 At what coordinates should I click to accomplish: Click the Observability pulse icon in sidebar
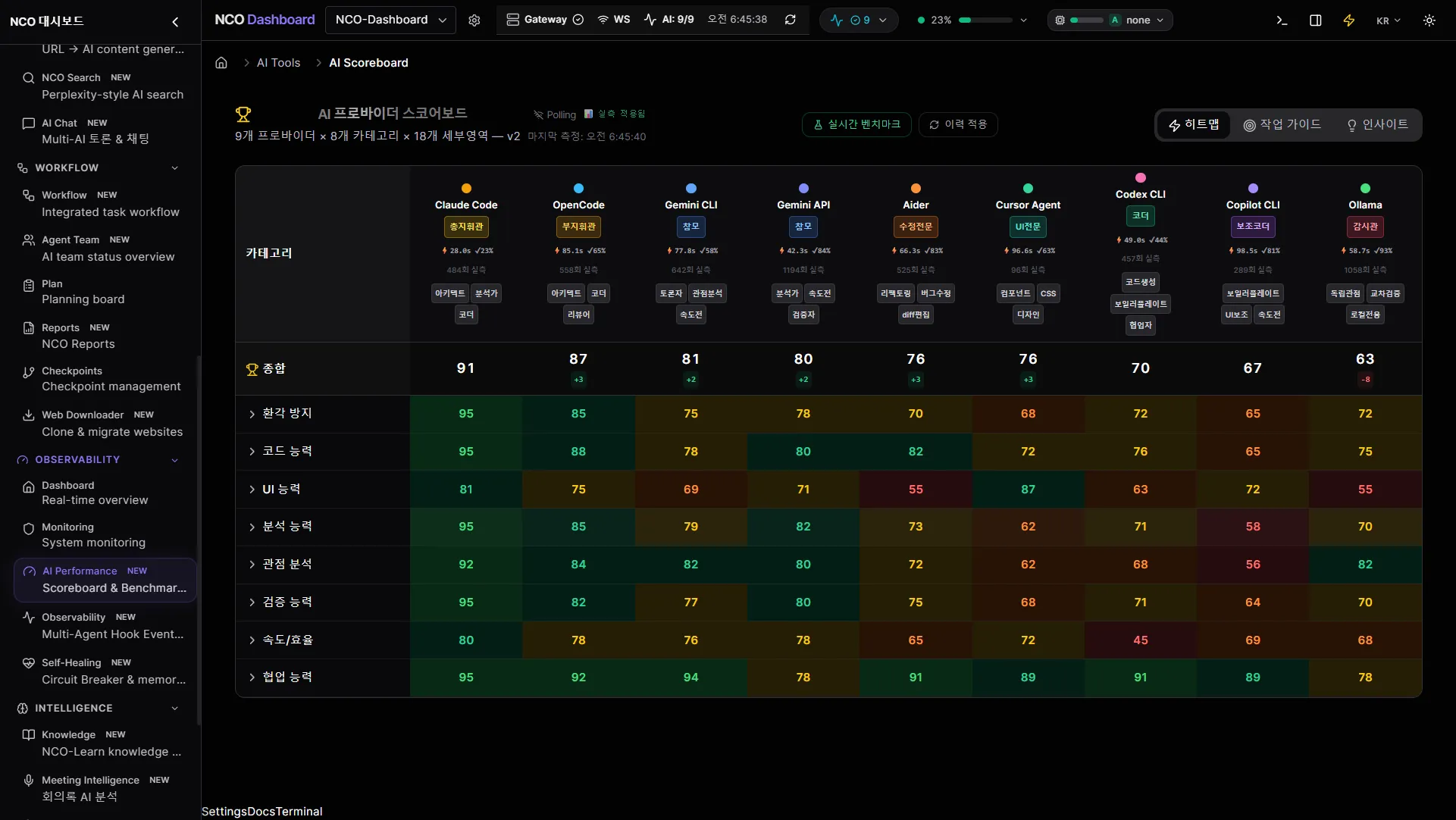pos(29,618)
